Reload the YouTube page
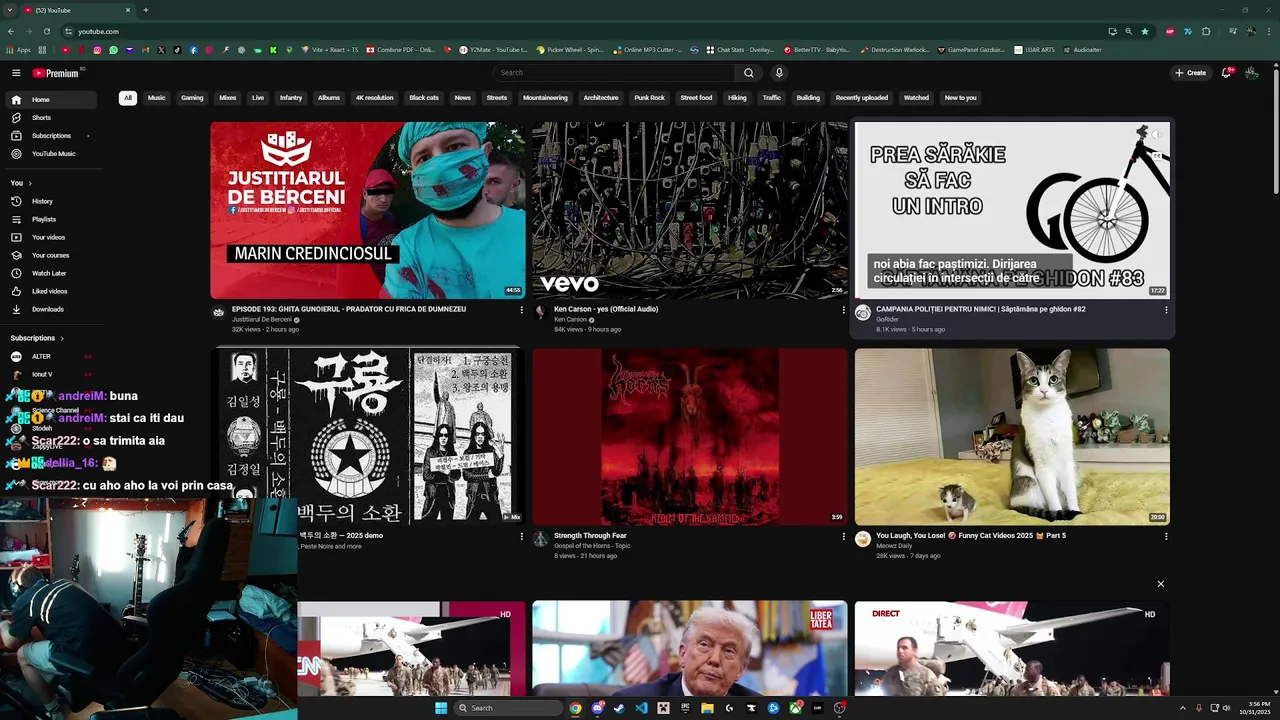 point(46,31)
